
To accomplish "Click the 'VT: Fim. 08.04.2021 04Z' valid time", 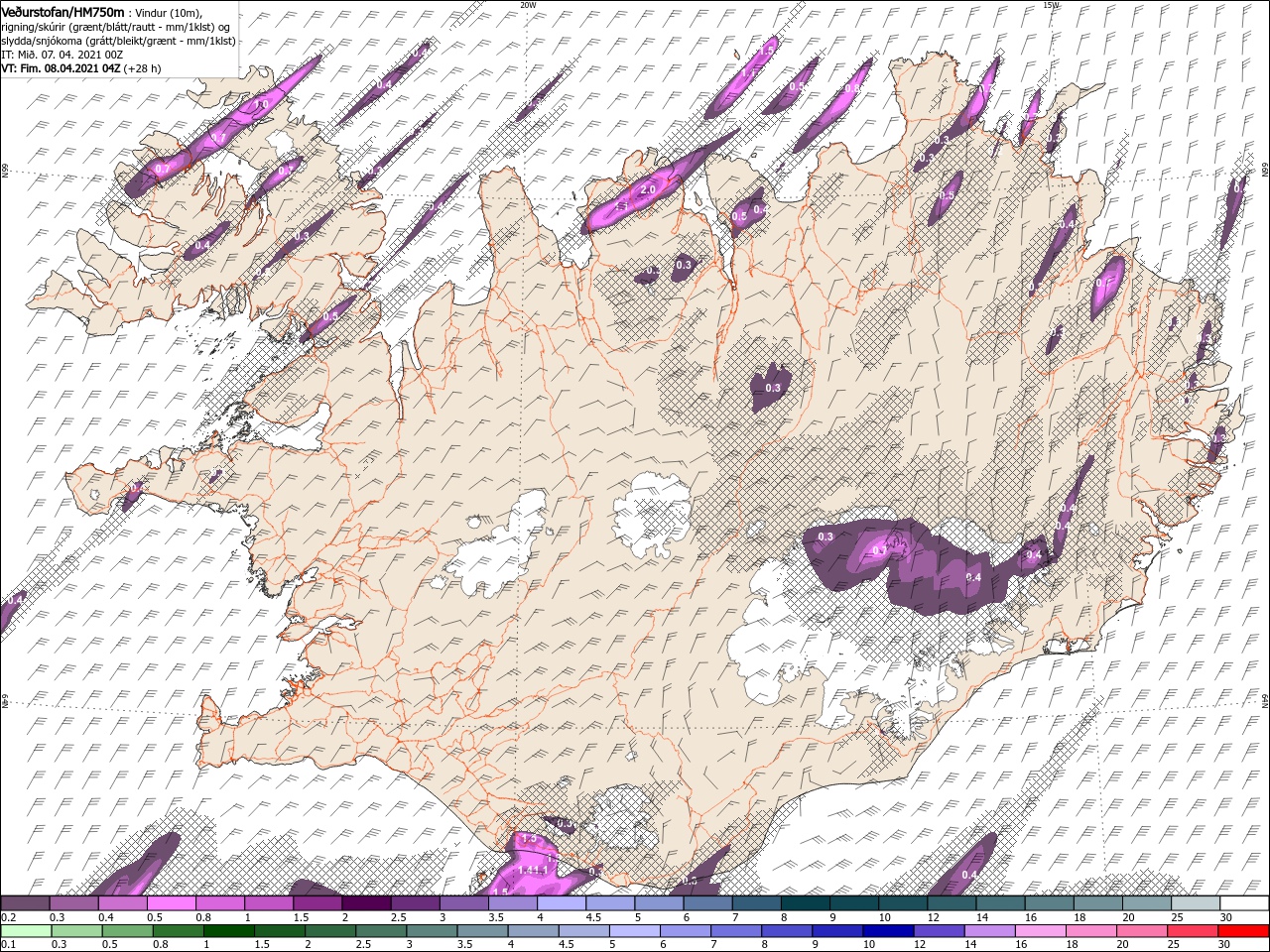I will click(x=61, y=68).
